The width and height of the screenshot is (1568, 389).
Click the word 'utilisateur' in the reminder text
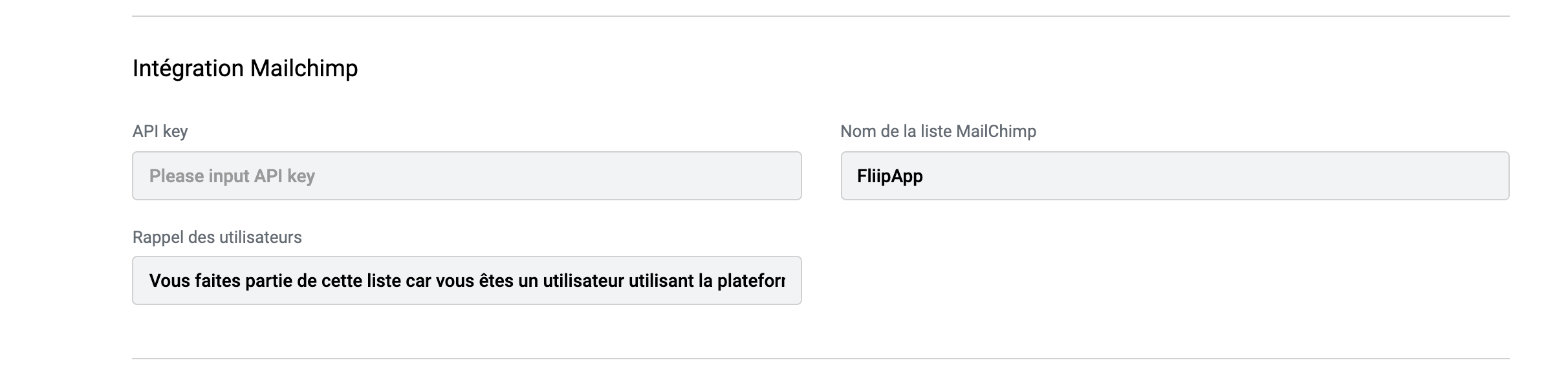coord(583,280)
